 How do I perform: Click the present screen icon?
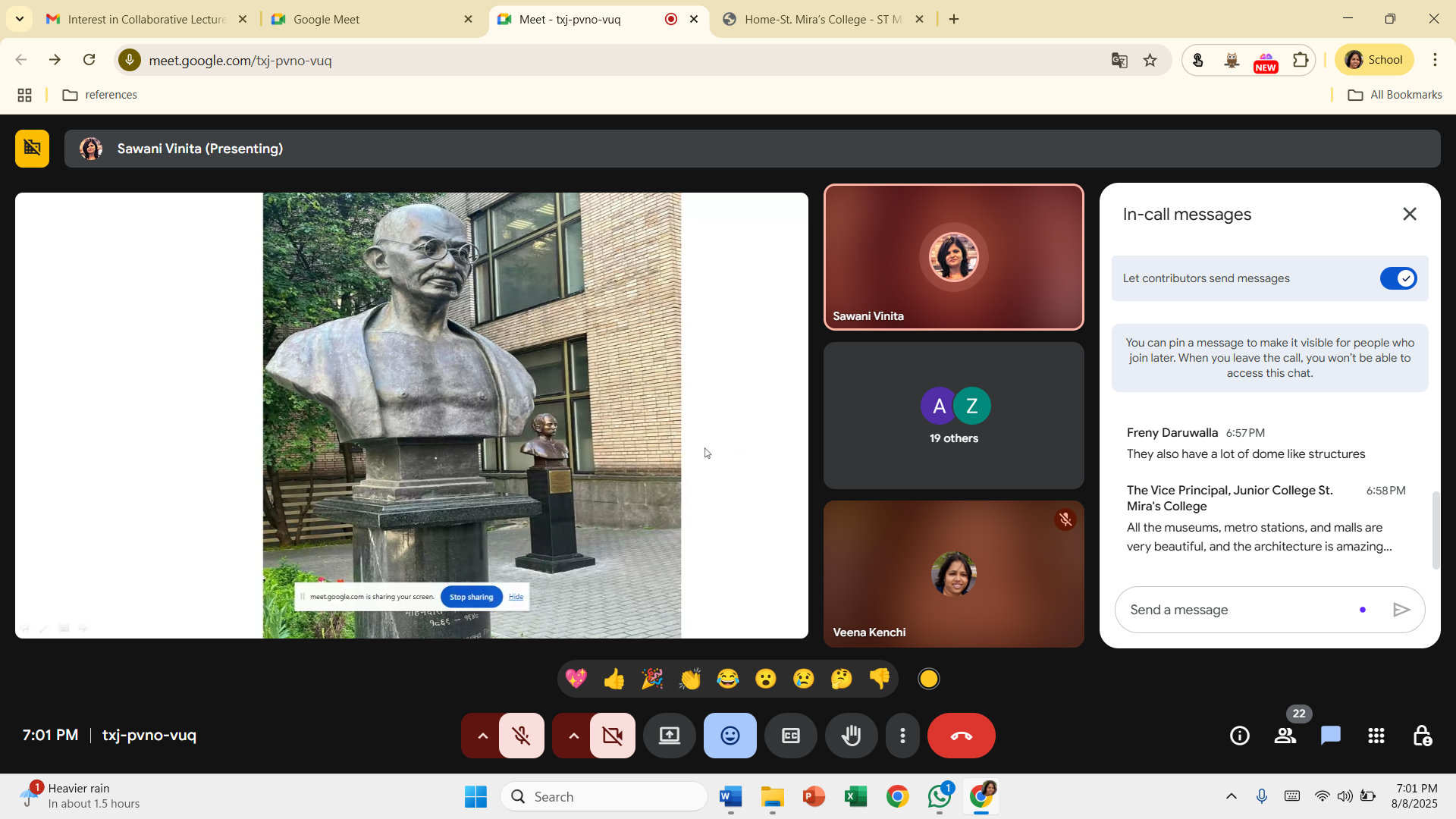pos(669,736)
